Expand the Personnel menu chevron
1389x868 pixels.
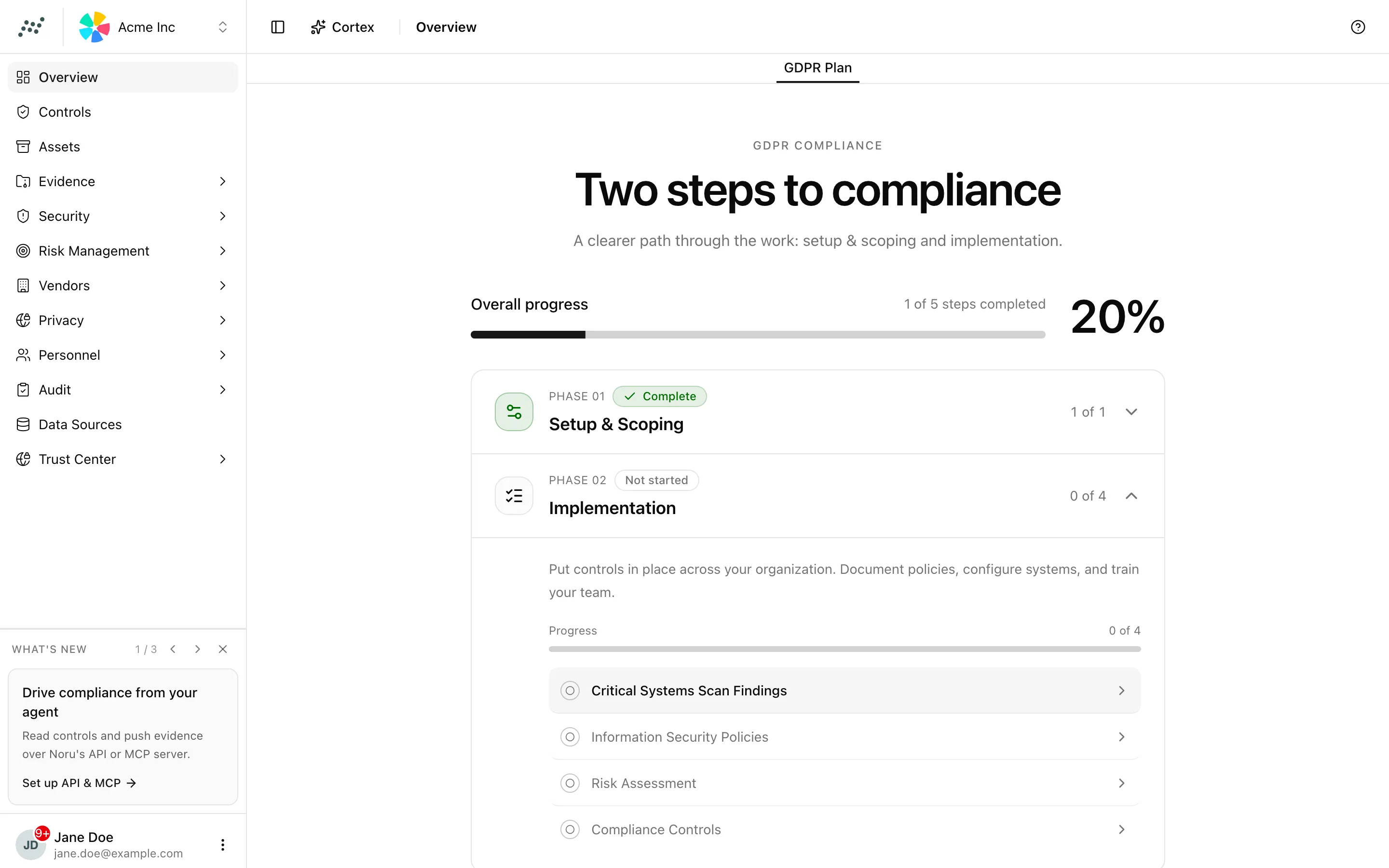click(x=223, y=355)
